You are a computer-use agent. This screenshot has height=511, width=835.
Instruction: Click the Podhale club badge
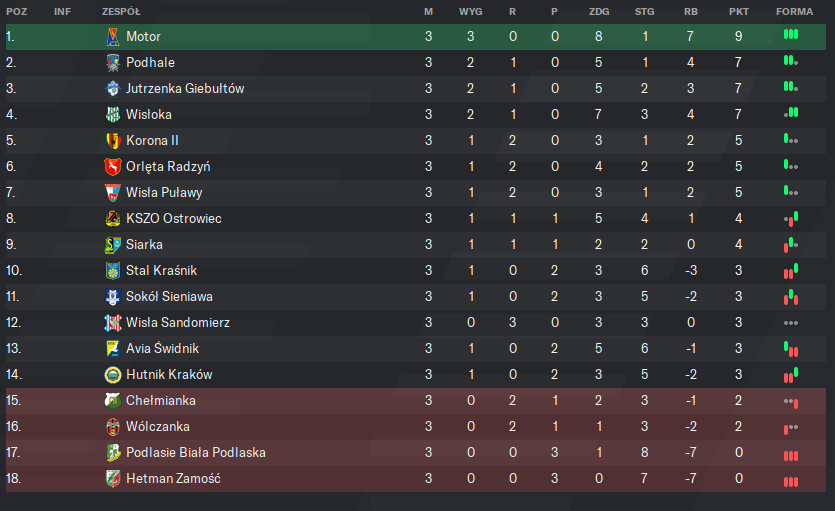point(113,63)
